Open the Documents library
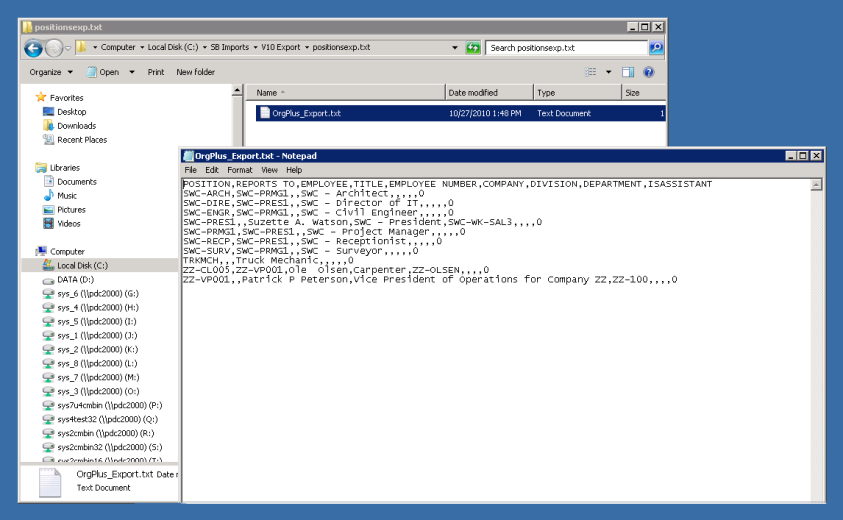843x520 pixels. (x=77, y=182)
